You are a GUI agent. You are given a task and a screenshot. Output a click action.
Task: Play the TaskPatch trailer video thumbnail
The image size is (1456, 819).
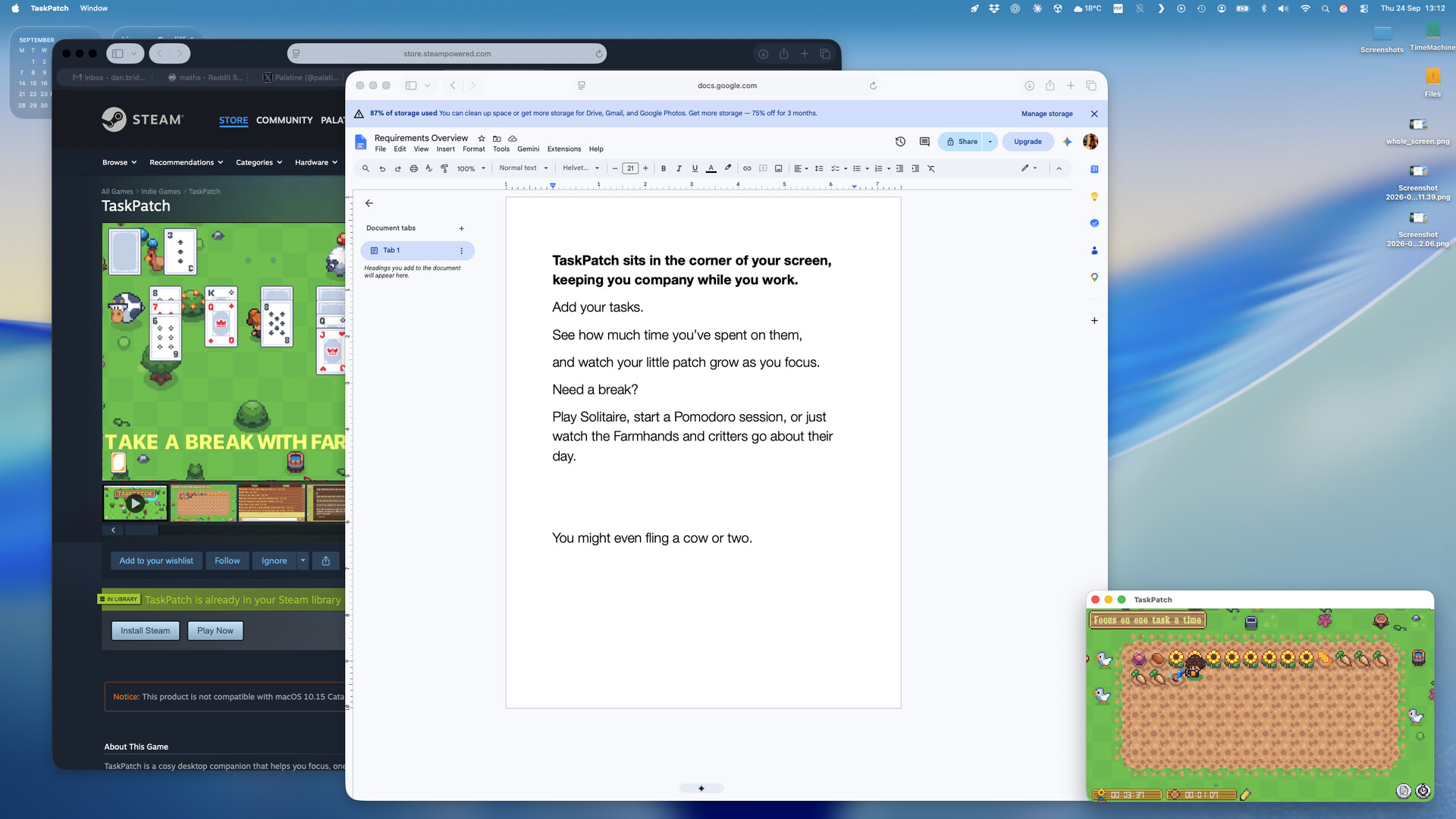coord(135,503)
